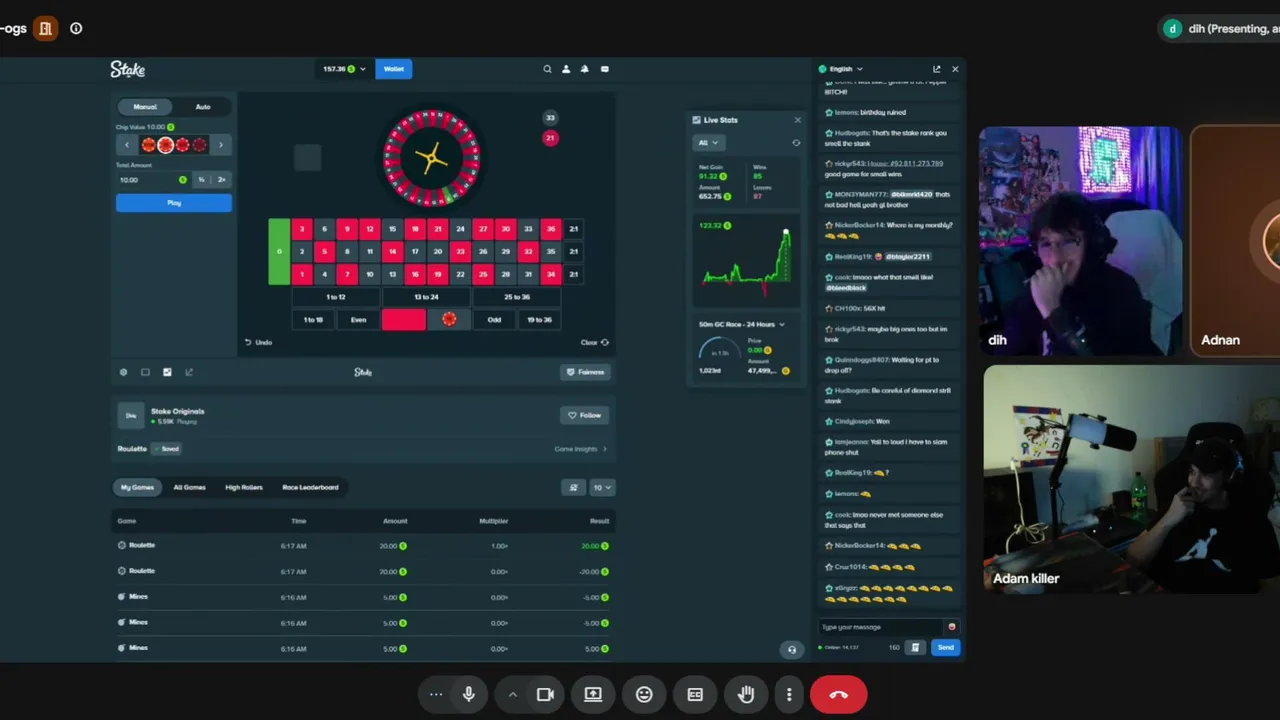Click the chat message input field

coord(881,627)
